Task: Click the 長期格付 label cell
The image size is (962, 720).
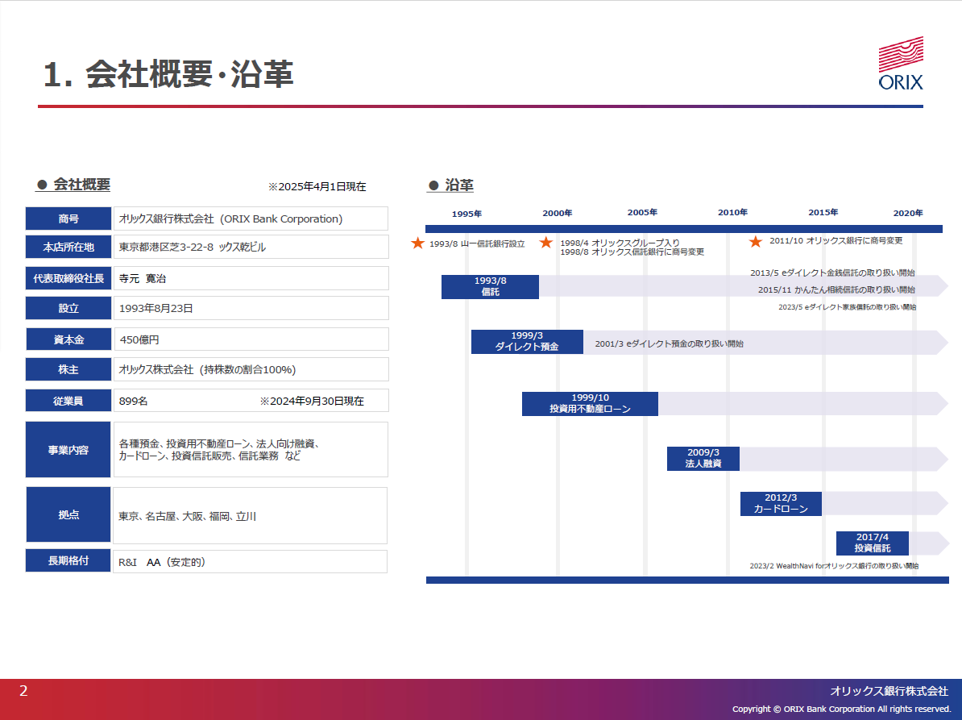Action: tap(68, 561)
